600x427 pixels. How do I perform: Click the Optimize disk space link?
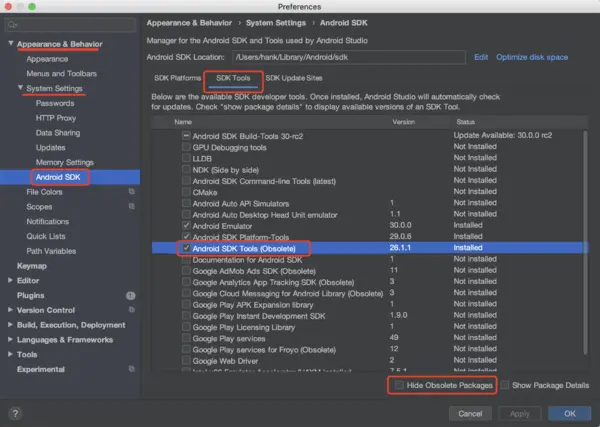pyautogui.click(x=532, y=57)
